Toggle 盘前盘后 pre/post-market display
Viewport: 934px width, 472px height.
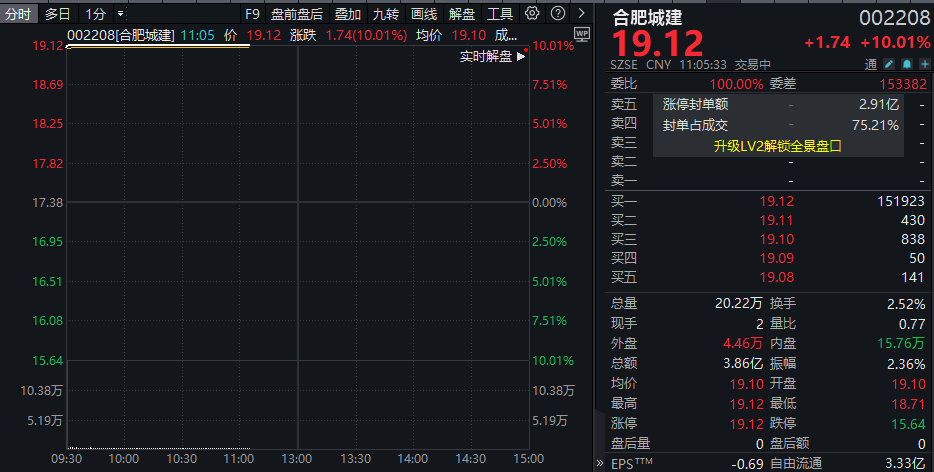point(297,14)
